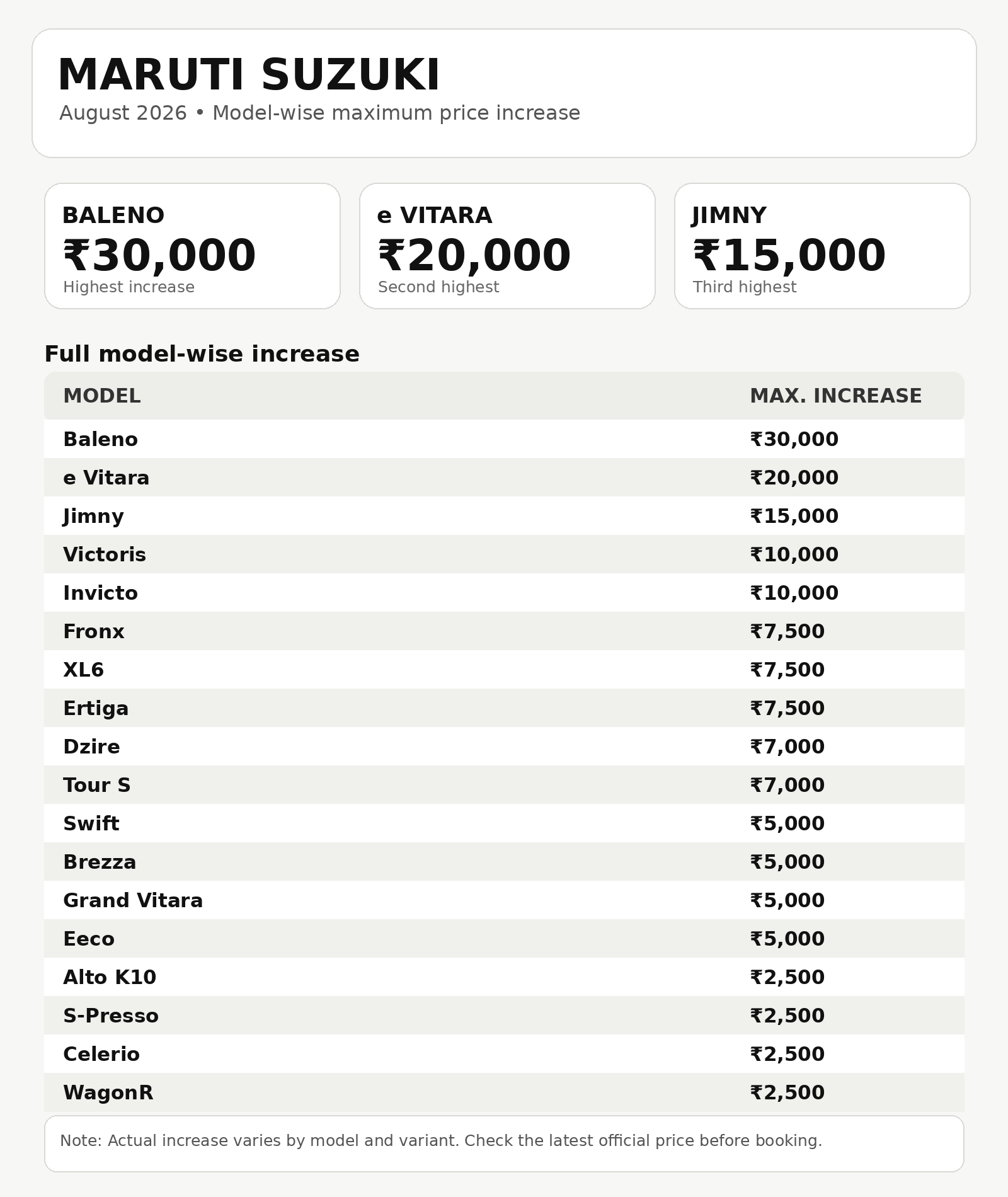Image resolution: width=1008 pixels, height=1197 pixels.
Task: Select the Swift table row
Action: (504, 823)
